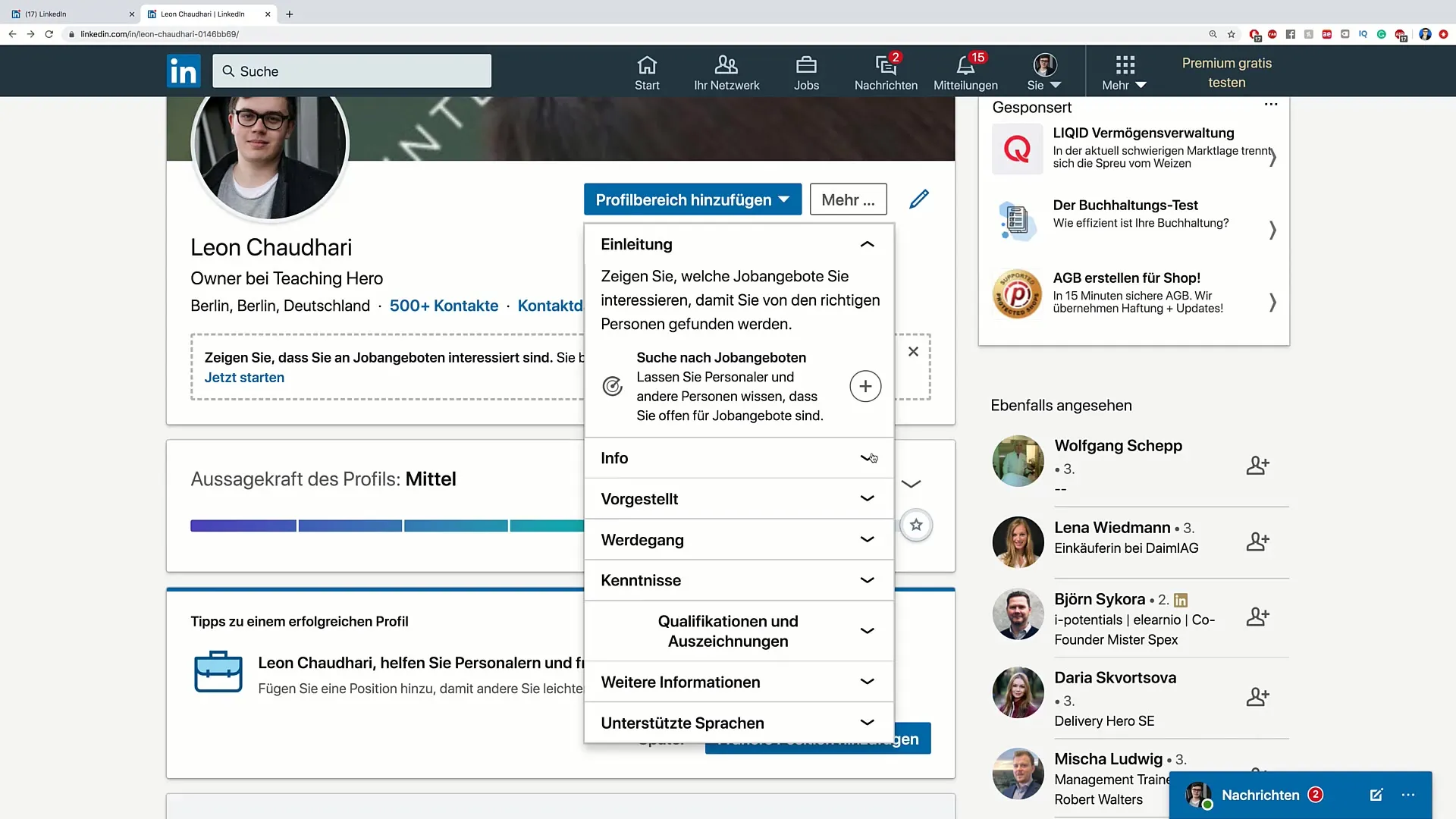The image size is (1456, 819).
Task: Click Lena Wiedmann's avatar photo
Action: [1018, 542]
